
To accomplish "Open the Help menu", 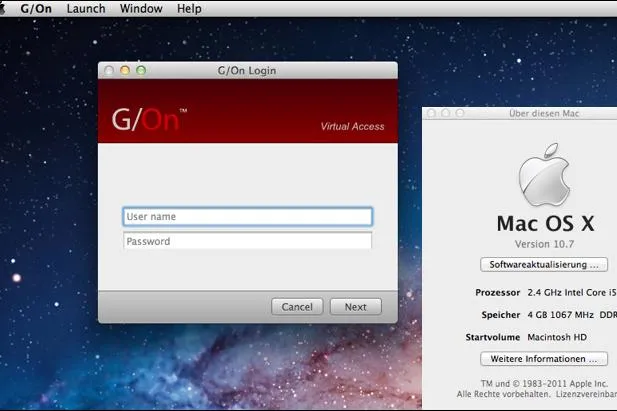I will [189, 9].
